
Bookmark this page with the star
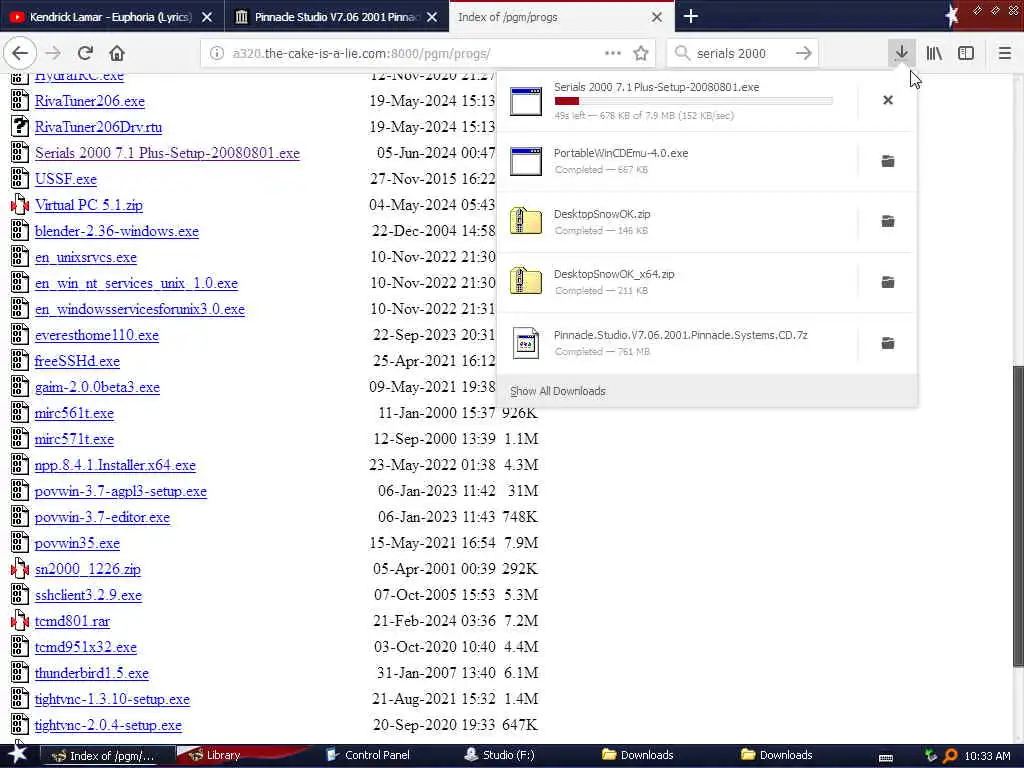pos(641,54)
